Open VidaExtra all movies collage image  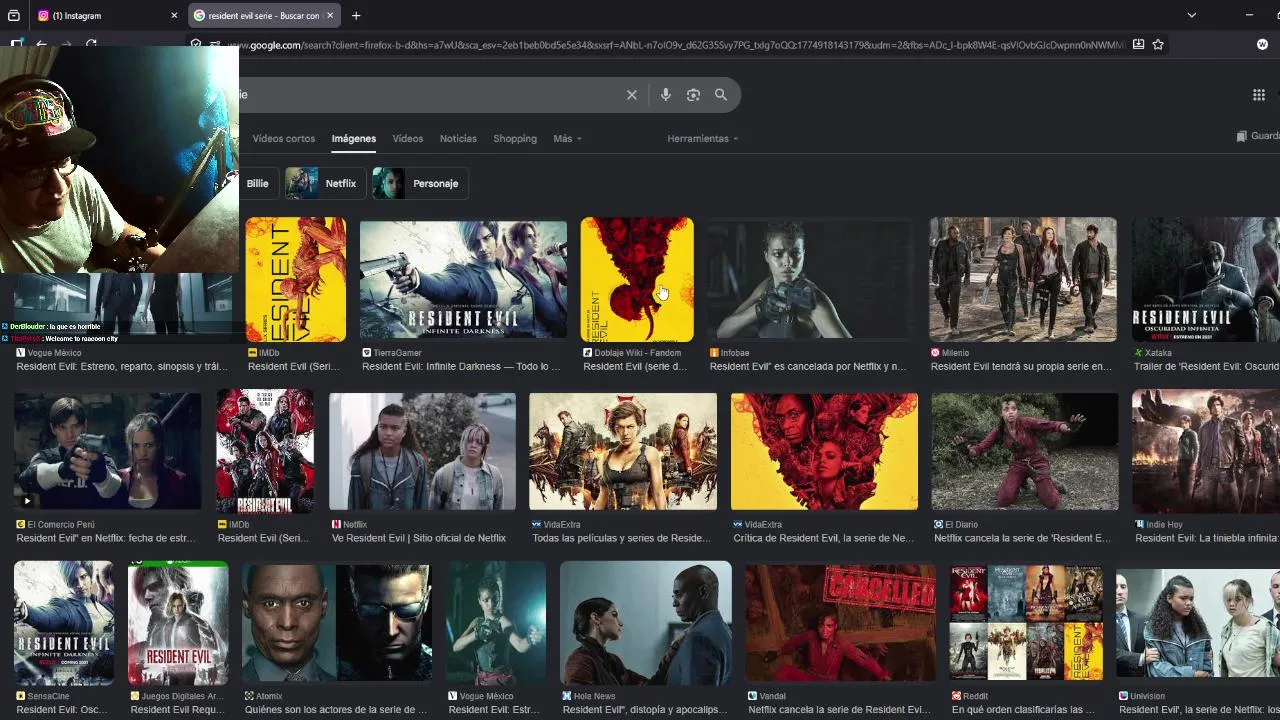pyautogui.click(x=623, y=451)
